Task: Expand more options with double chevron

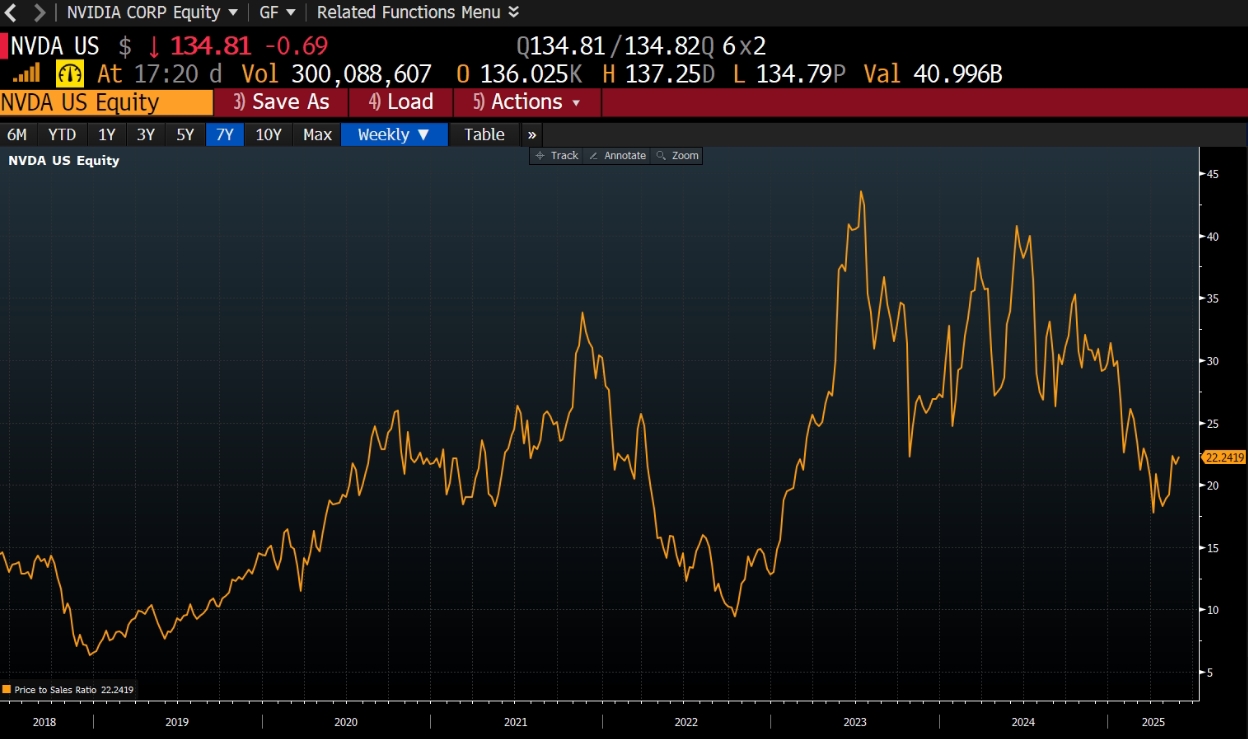Action: pos(532,134)
